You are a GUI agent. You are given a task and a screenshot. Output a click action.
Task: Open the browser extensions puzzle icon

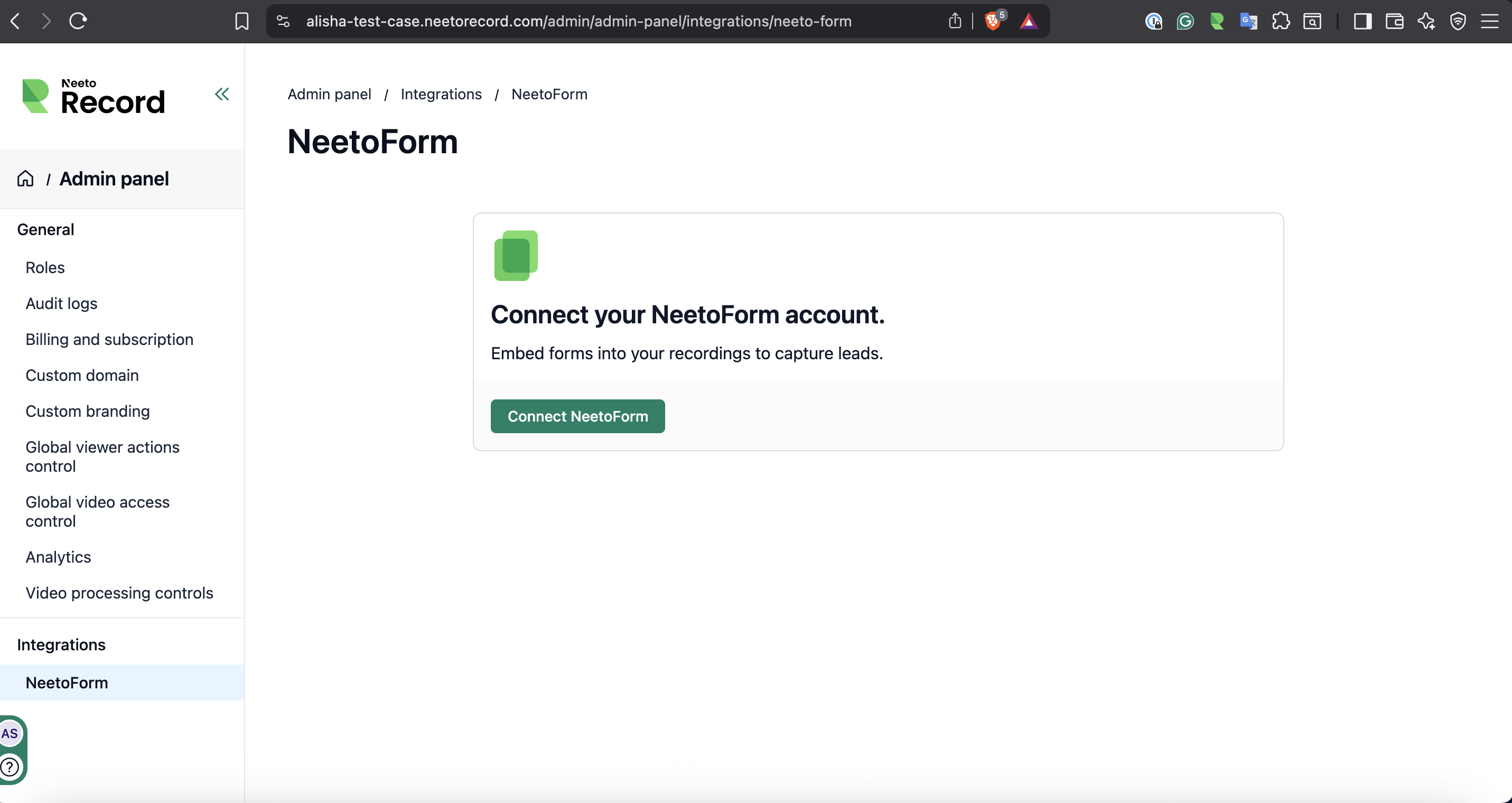(1280, 21)
